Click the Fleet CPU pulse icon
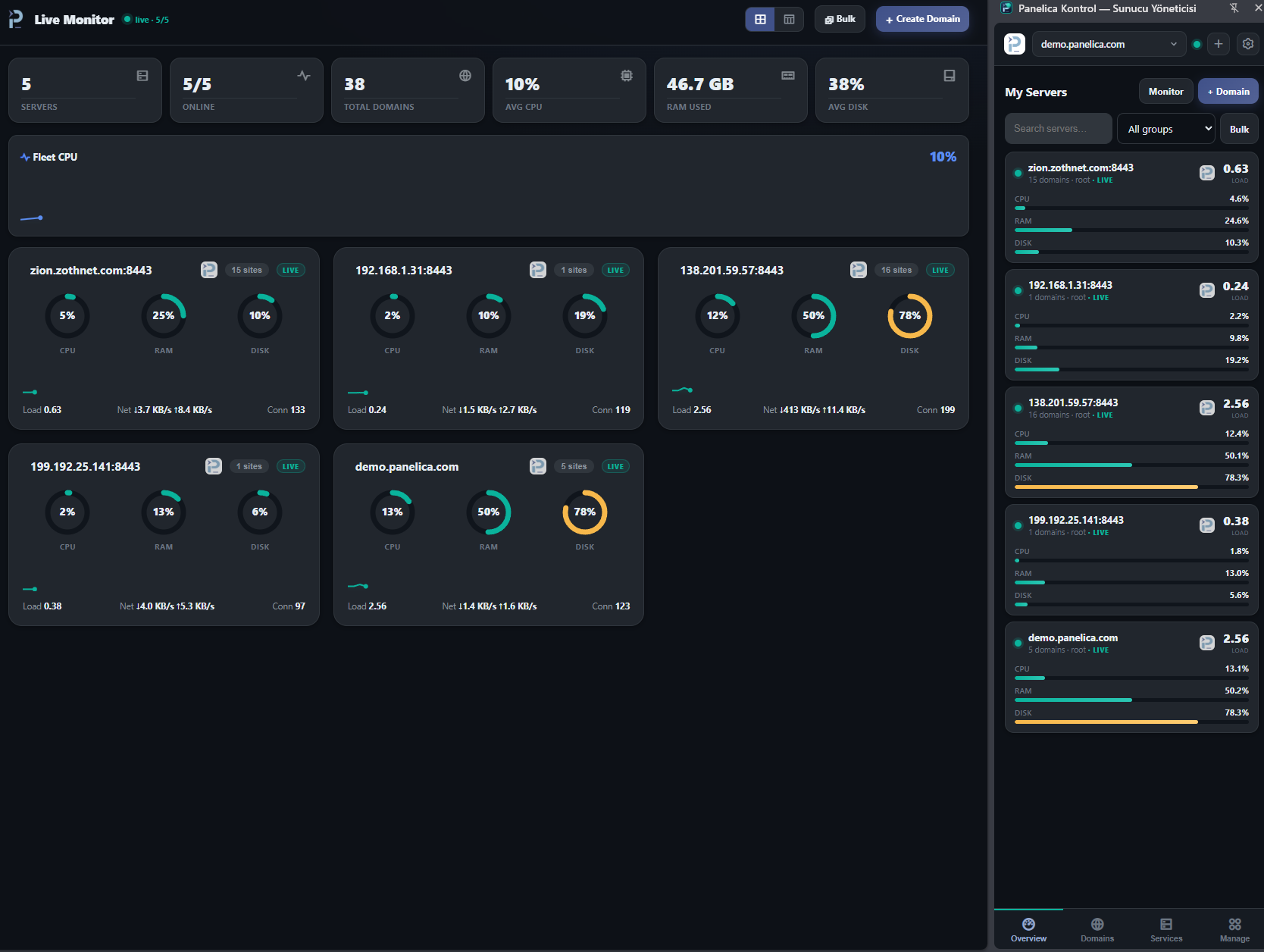The width and height of the screenshot is (1264, 952). point(25,157)
